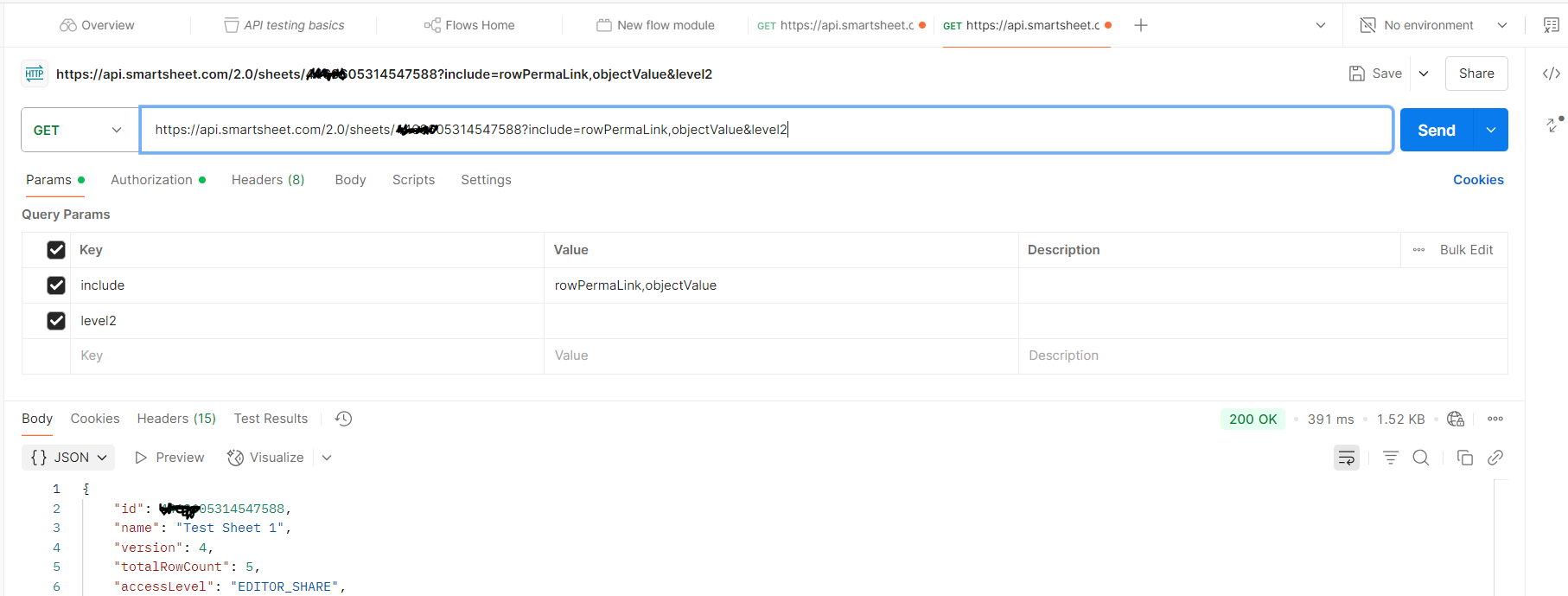Screen dimensions: 1568x596
Task: Click the 200 OK status badge
Action: [1252, 420]
